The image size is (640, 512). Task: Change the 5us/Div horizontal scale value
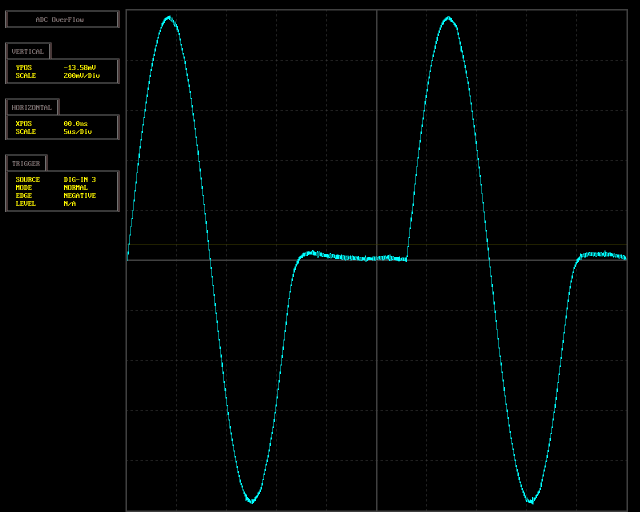point(77,132)
